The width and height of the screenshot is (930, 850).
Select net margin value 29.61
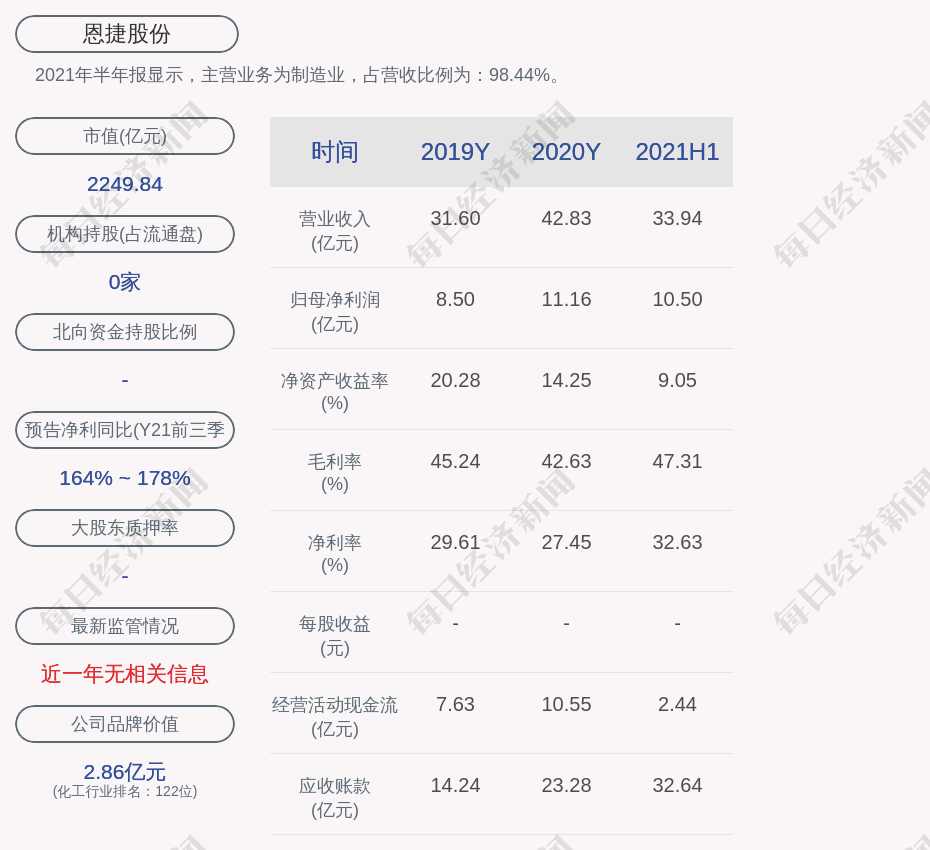click(x=455, y=542)
